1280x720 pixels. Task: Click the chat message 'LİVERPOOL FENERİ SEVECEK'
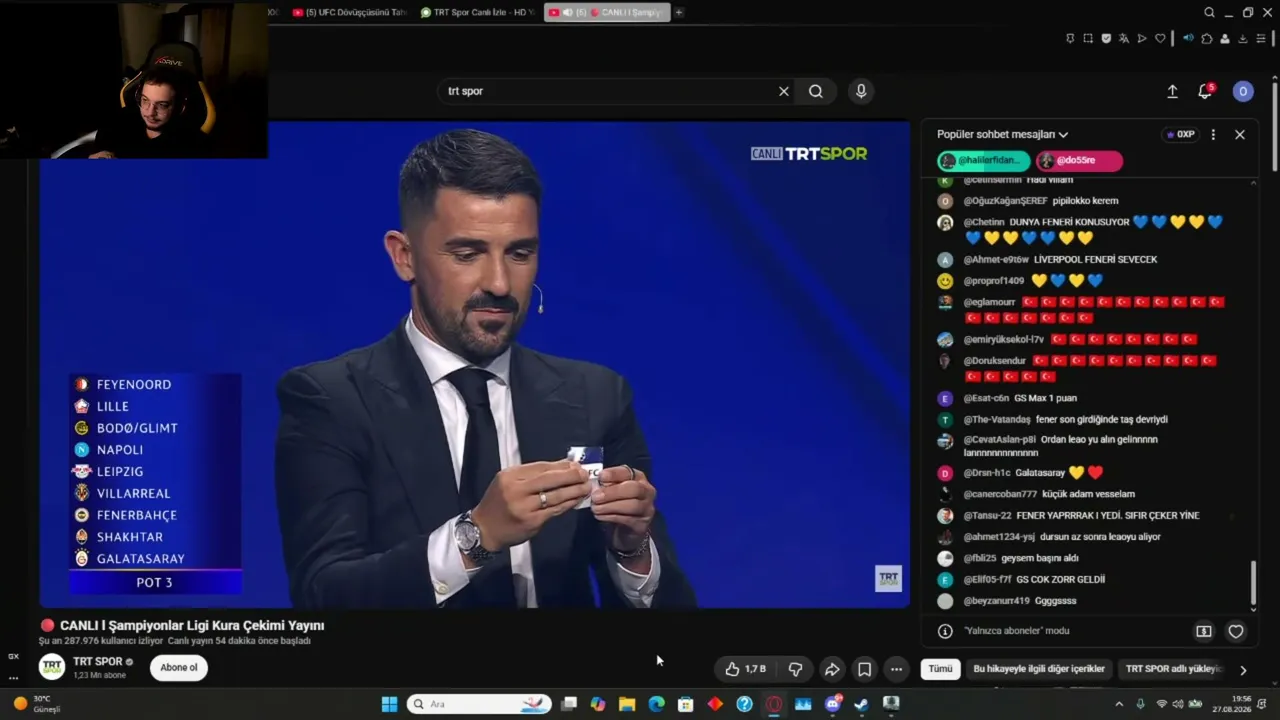pos(1095,259)
